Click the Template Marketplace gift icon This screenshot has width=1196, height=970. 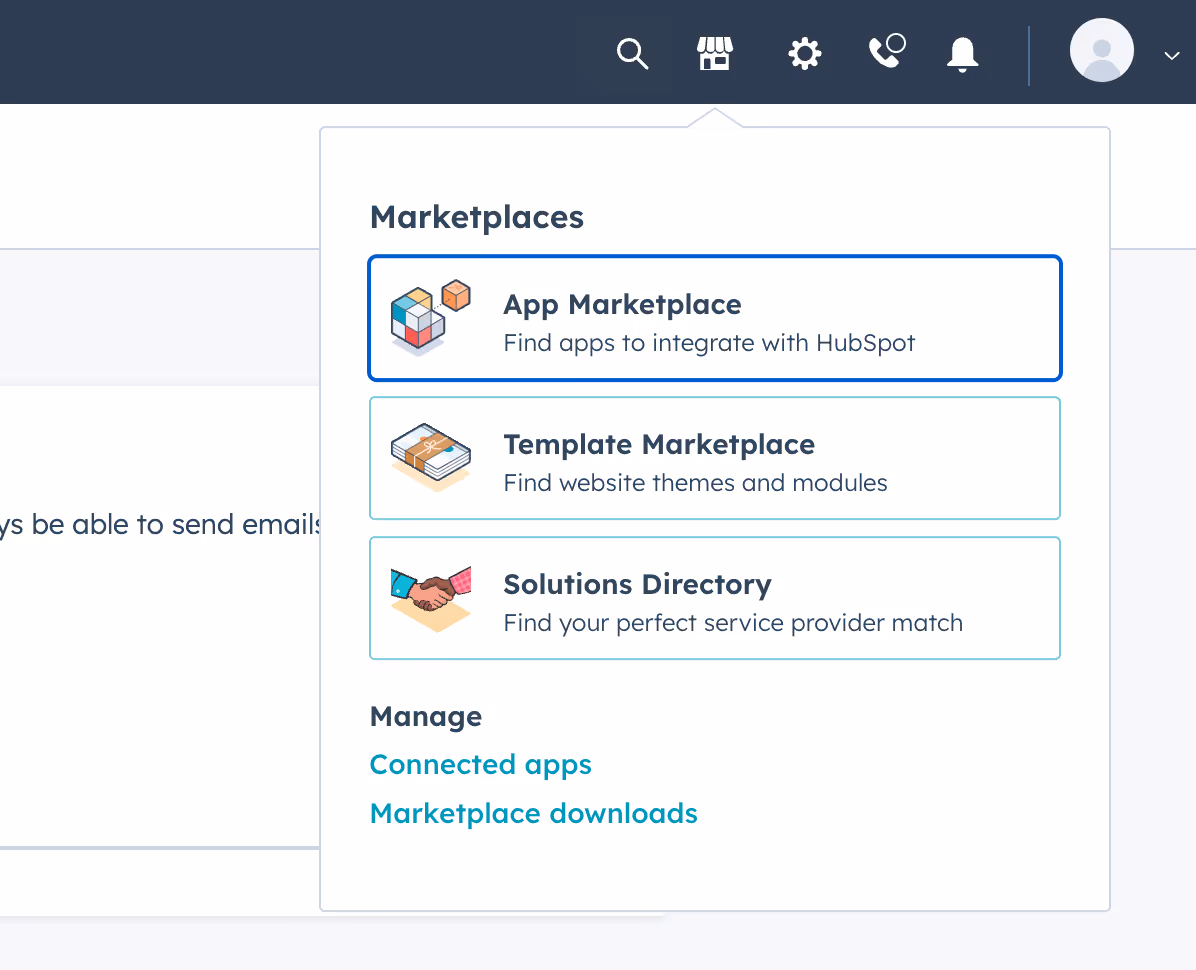tap(430, 458)
